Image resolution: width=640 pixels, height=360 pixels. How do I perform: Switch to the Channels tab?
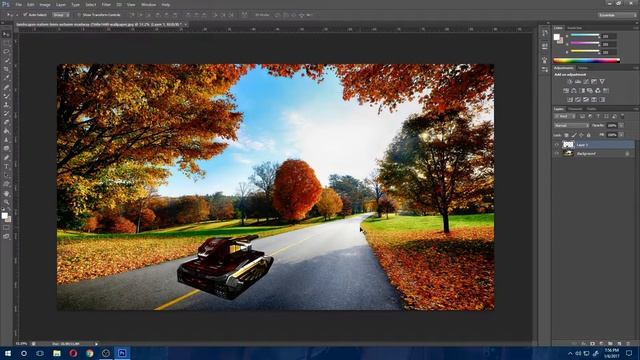click(x=575, y=109)
